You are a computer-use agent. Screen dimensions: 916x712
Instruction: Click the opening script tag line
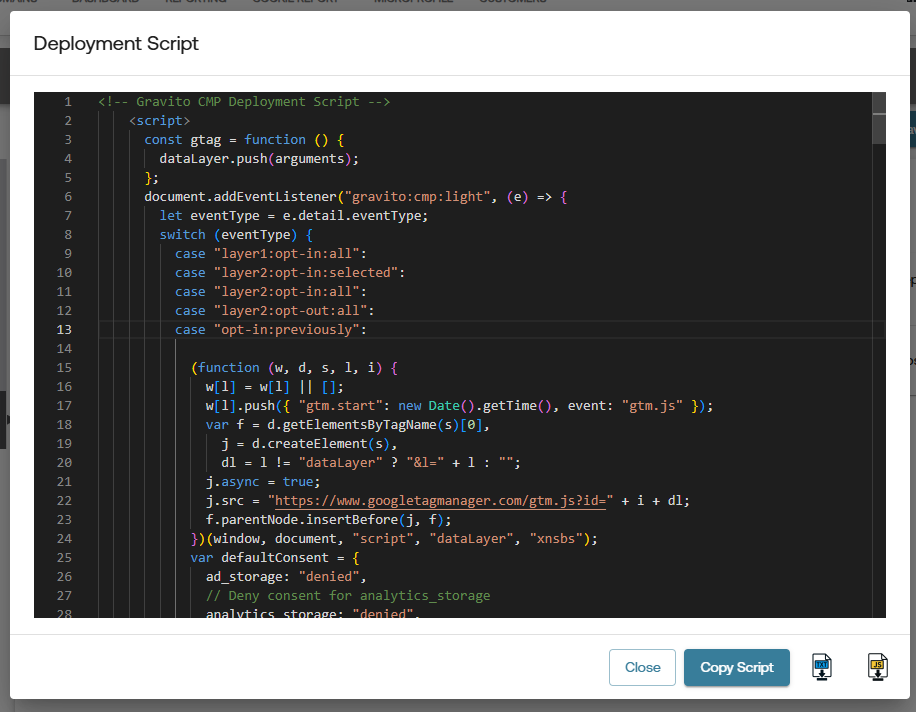coord(159,121)
